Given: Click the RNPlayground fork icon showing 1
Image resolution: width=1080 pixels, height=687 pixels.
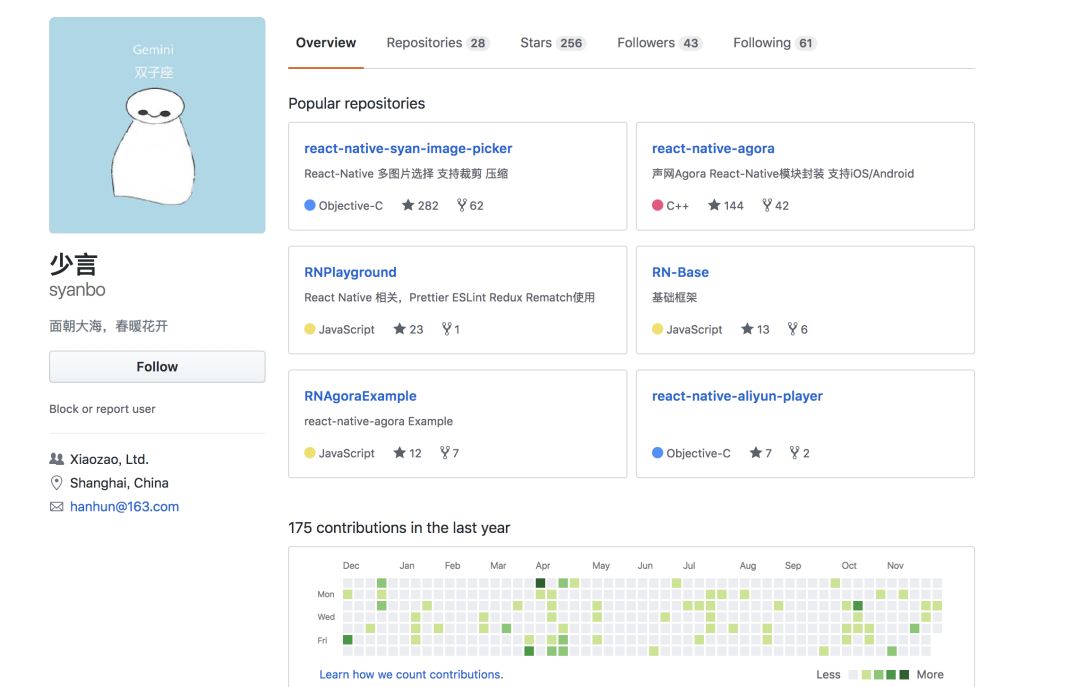Looking at the screenshot, I should (x=446, y=329).
